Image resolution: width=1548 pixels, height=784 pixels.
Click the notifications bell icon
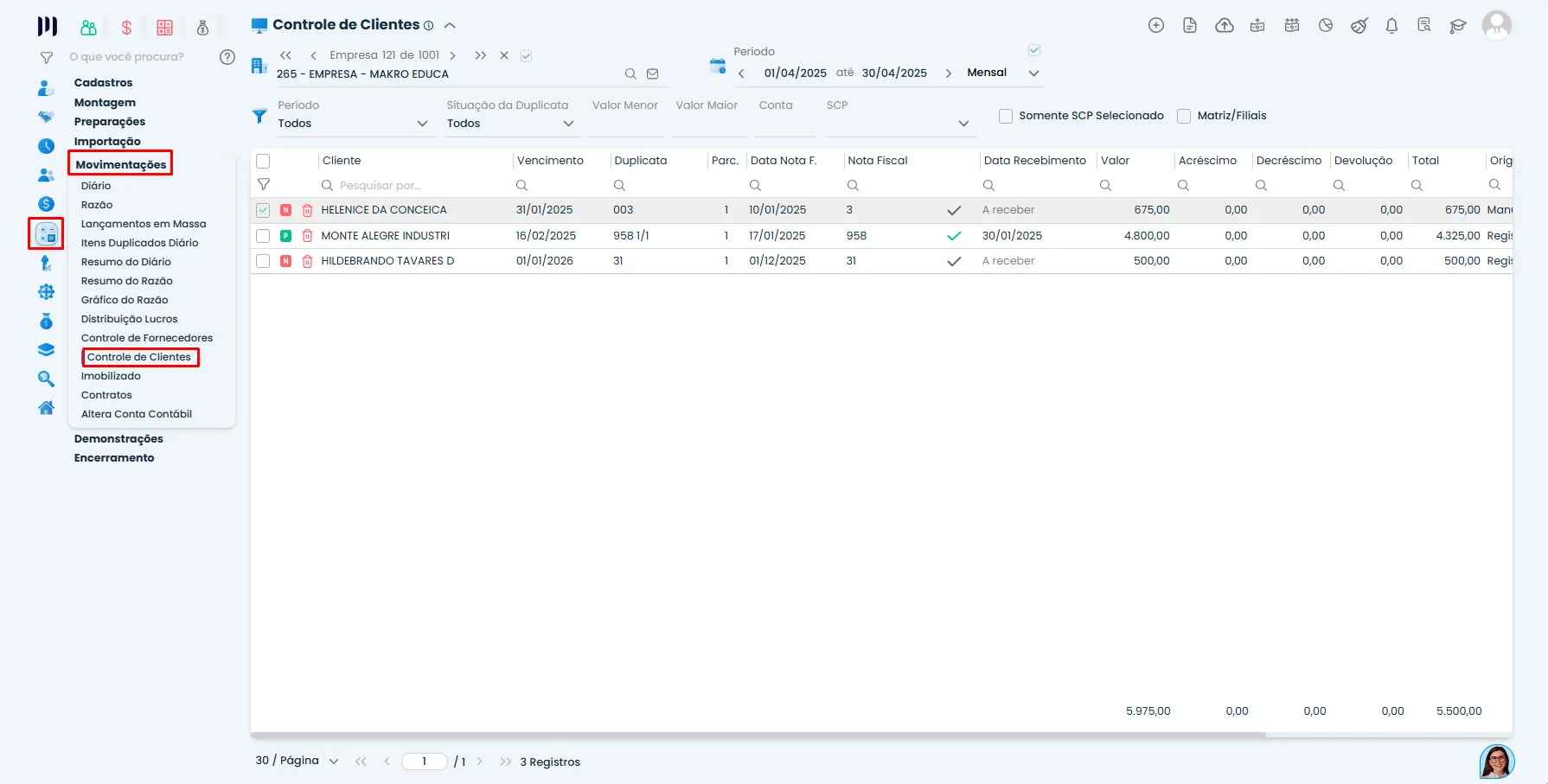click(x=1391, y=26)
